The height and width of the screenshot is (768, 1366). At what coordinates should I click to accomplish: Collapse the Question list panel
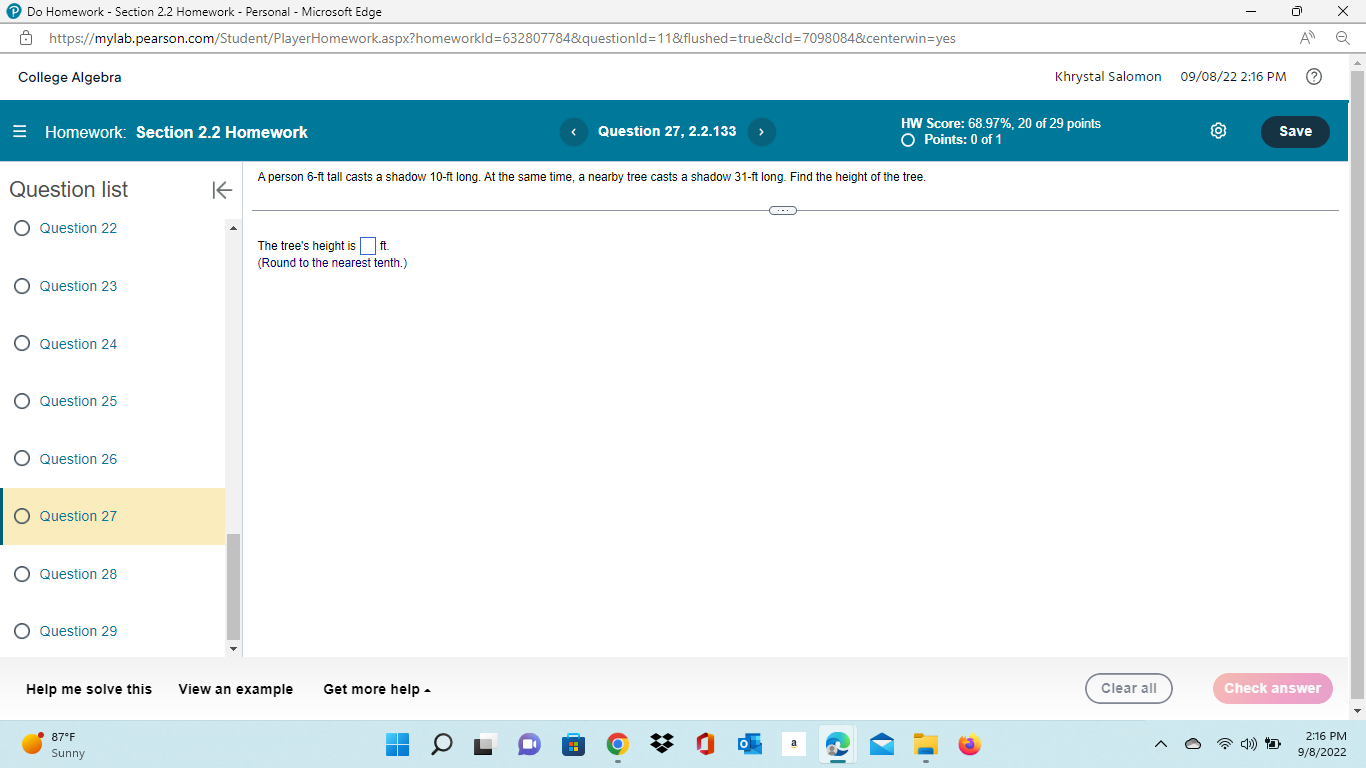point(222,190)
